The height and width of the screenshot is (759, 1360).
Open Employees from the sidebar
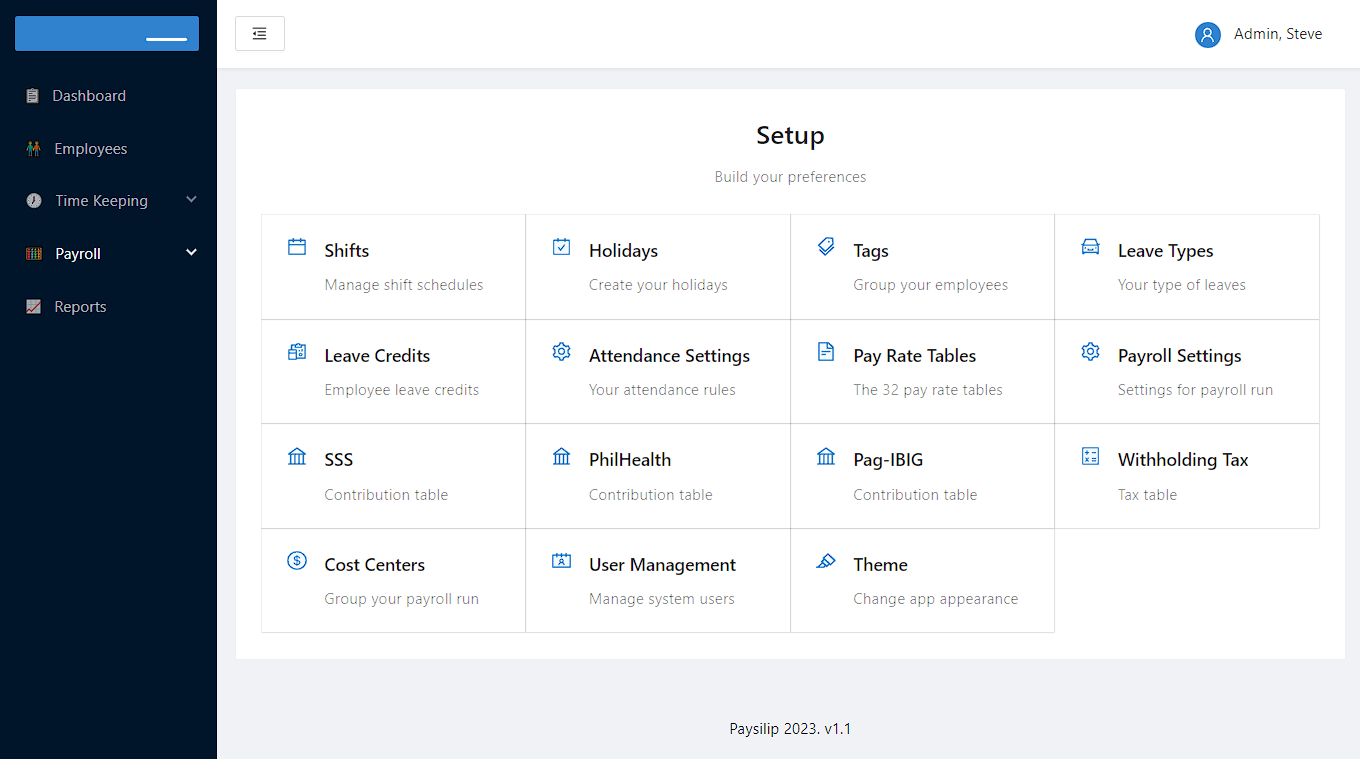click(90, 149)
